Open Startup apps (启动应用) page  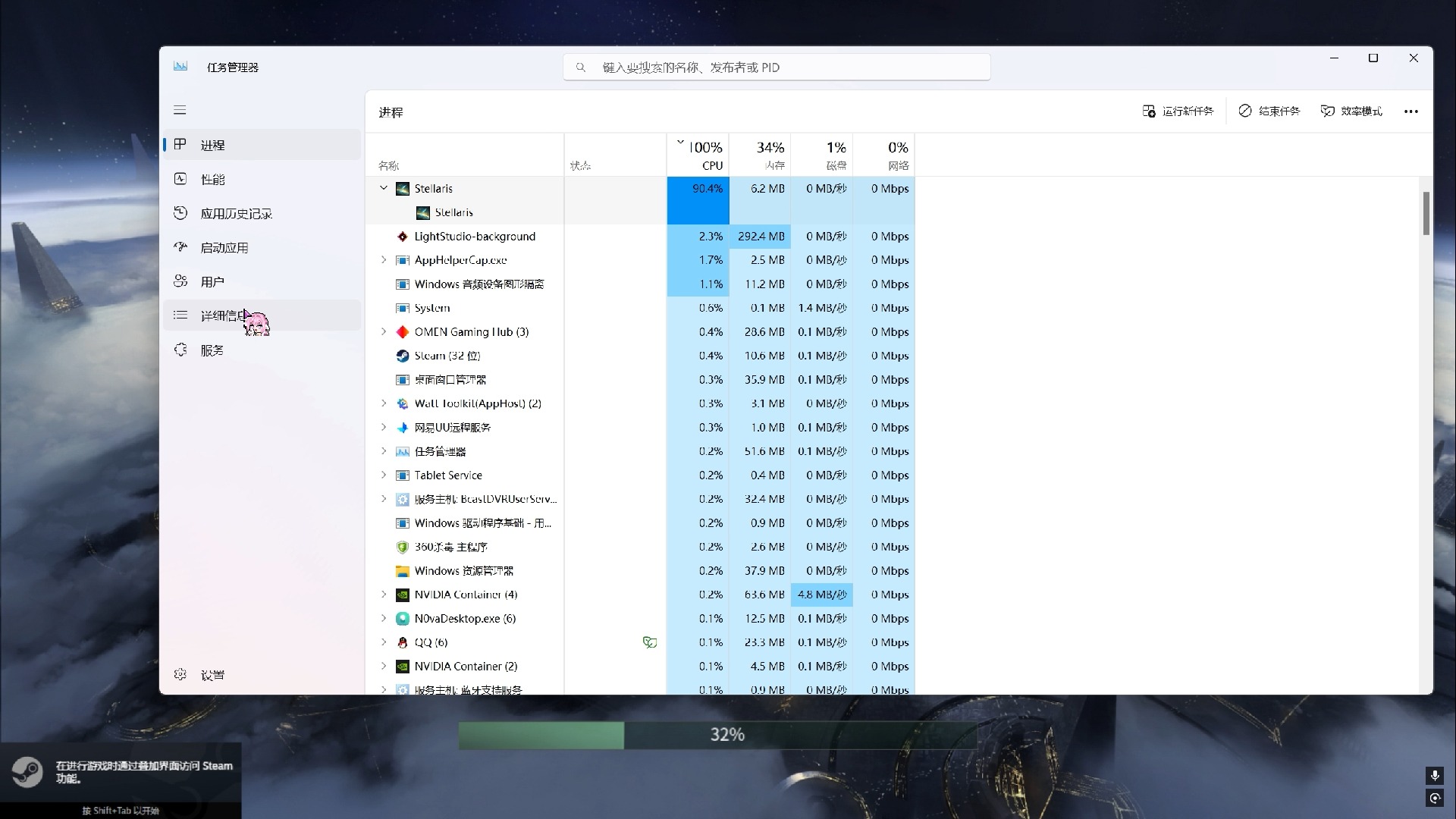point(224,248)
